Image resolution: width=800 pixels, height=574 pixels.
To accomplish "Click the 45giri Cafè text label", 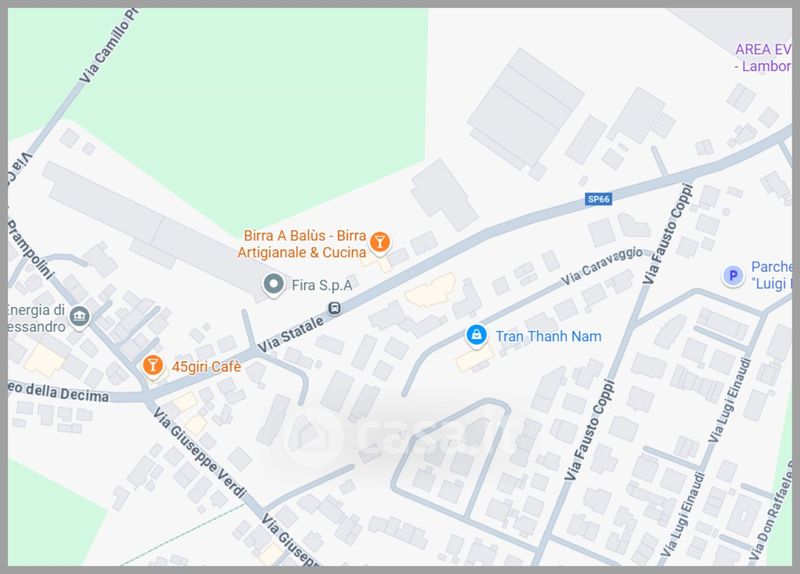I will coord(207,366).
